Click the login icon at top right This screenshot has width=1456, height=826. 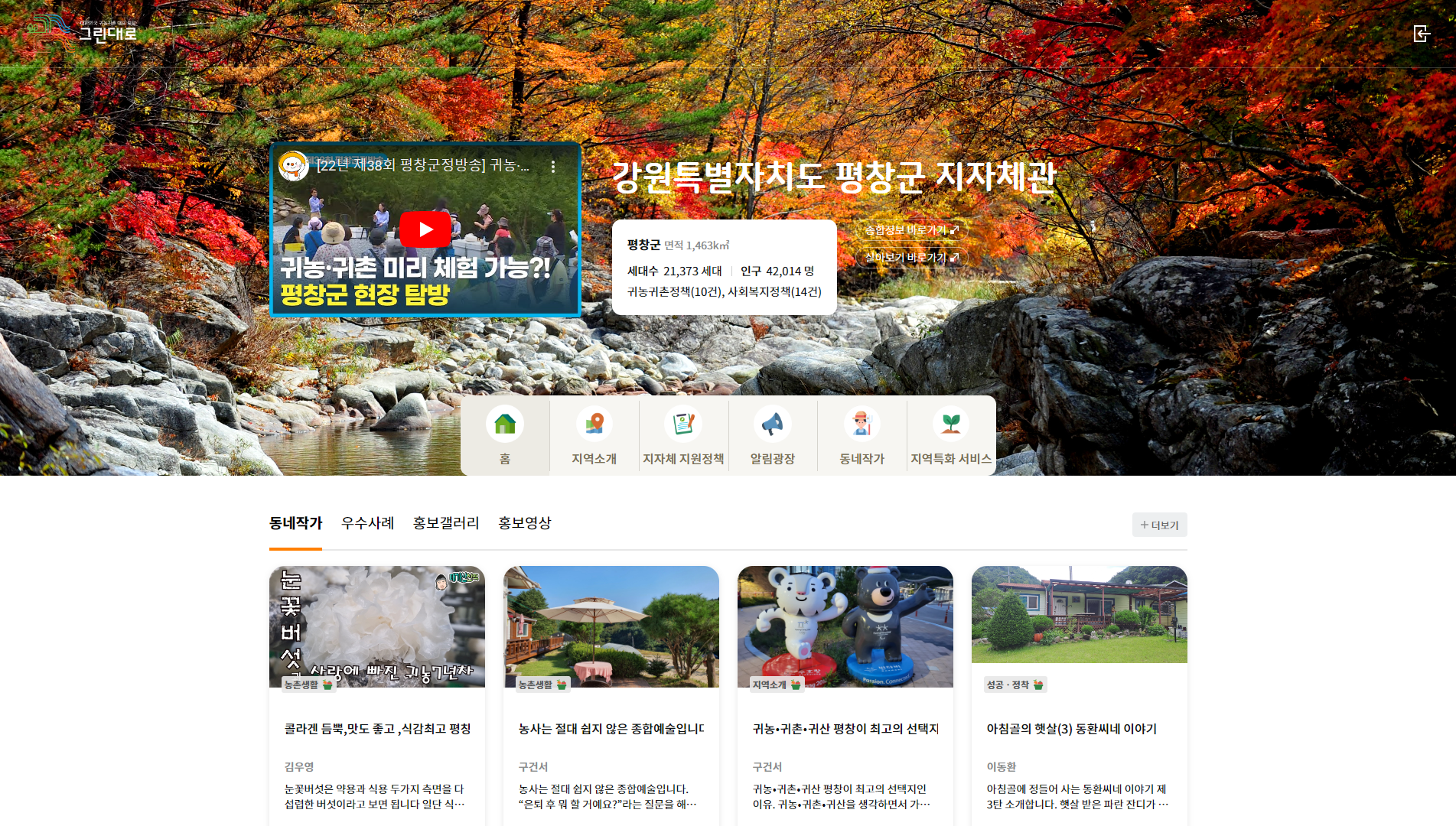(x=1421, y=34)
